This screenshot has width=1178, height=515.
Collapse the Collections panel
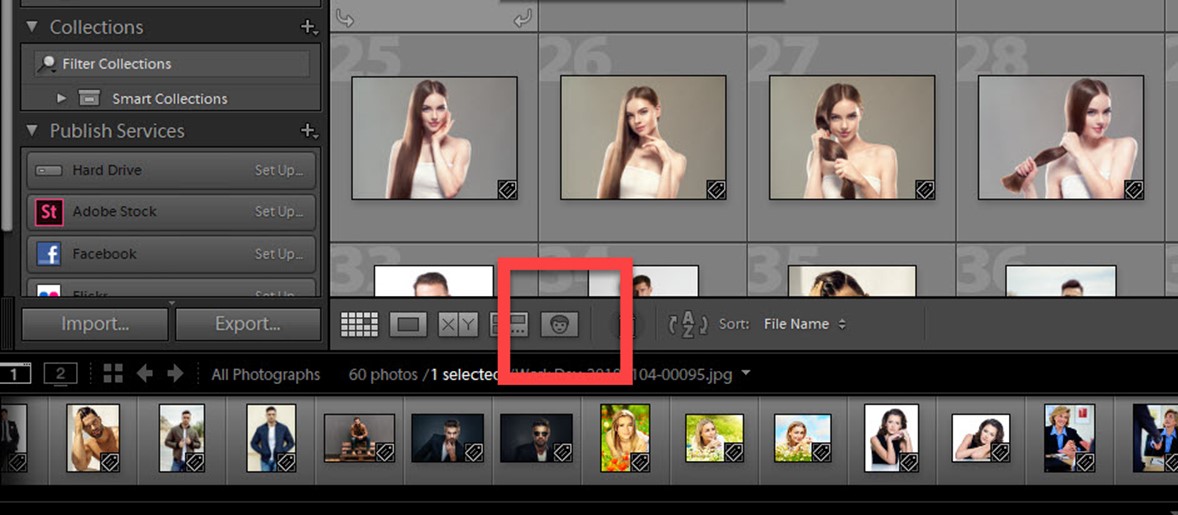(31, 27)
